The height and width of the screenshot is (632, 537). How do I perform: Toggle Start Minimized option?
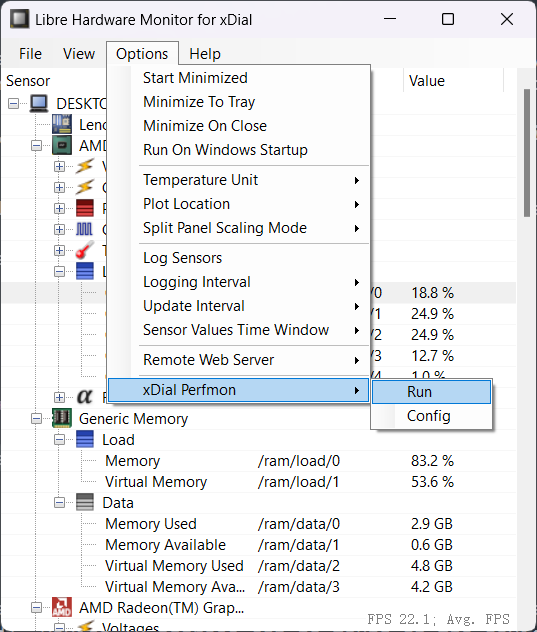click(x=239, y=78)
